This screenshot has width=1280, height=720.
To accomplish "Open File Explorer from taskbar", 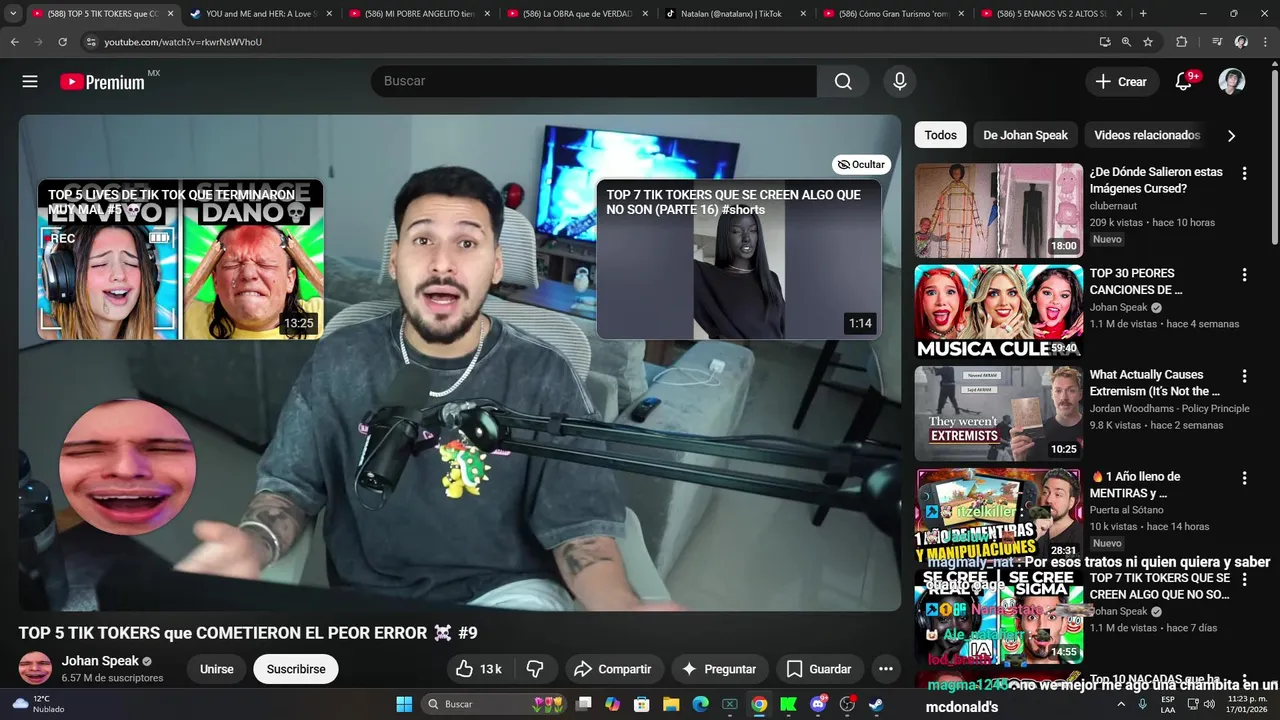I will (671, 704).
